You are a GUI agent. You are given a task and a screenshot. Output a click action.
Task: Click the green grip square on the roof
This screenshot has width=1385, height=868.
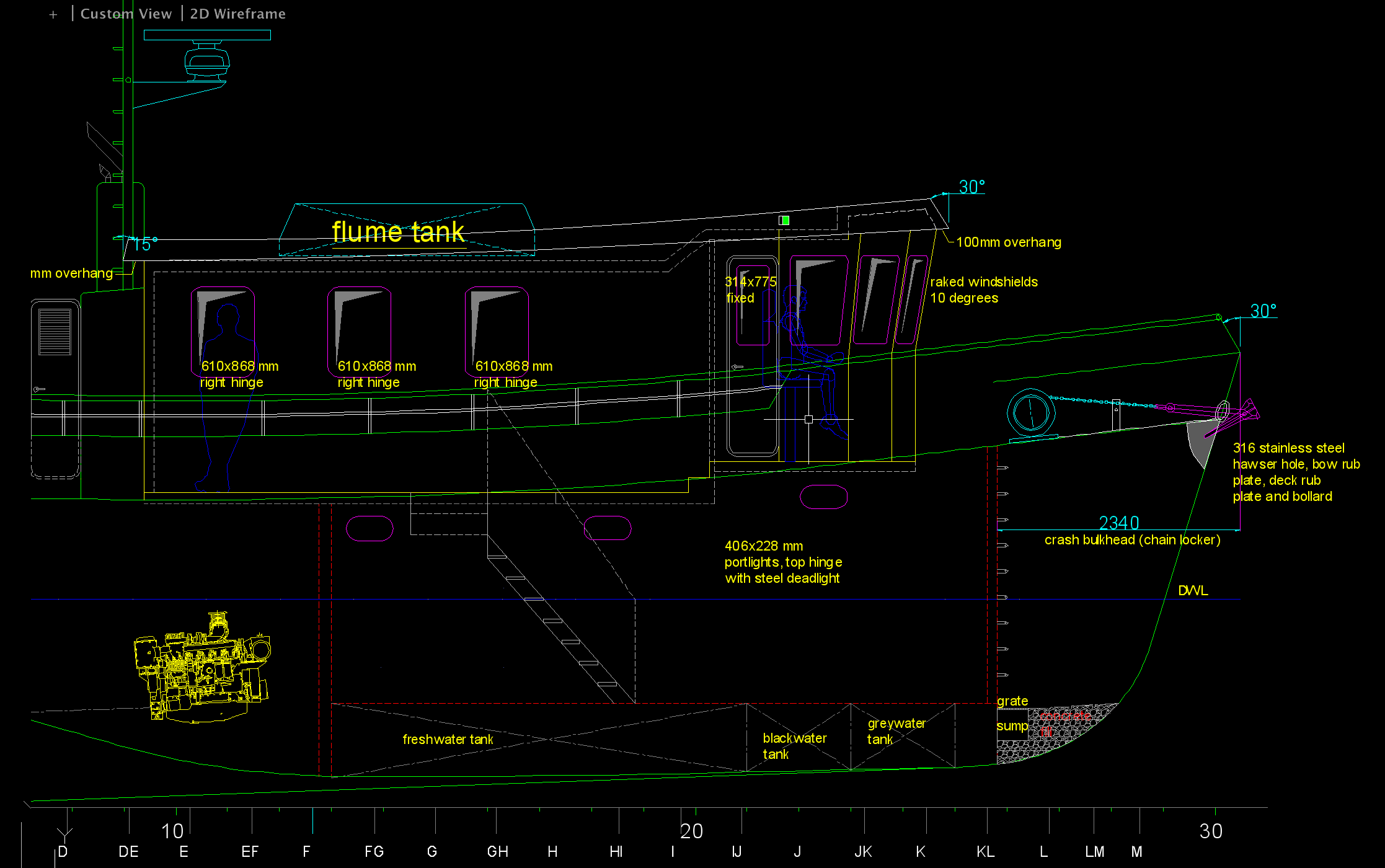pyautogui.click(x=784, y=220)
